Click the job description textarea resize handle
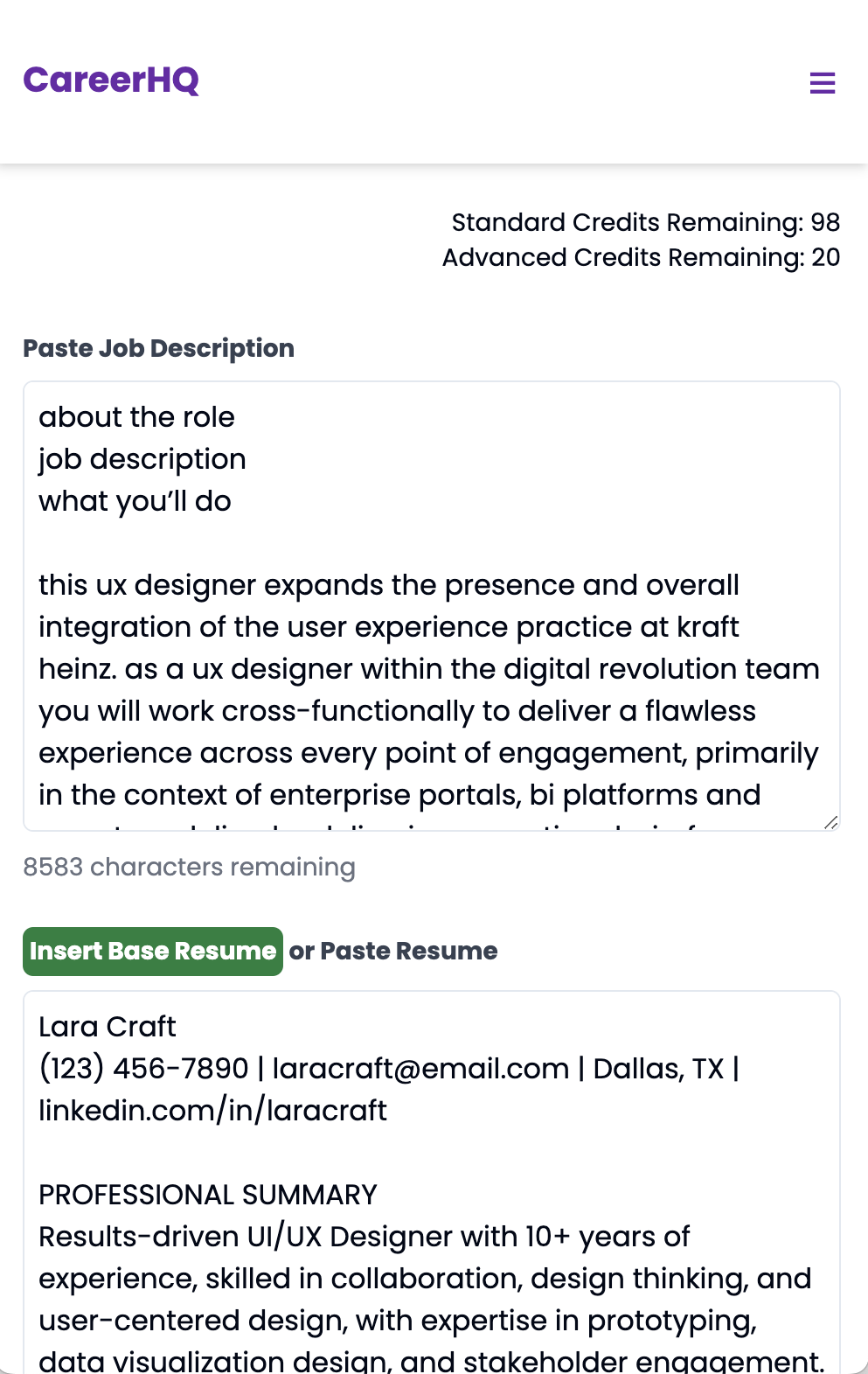This screenshot has width=868, height=1374. (830, 822)
